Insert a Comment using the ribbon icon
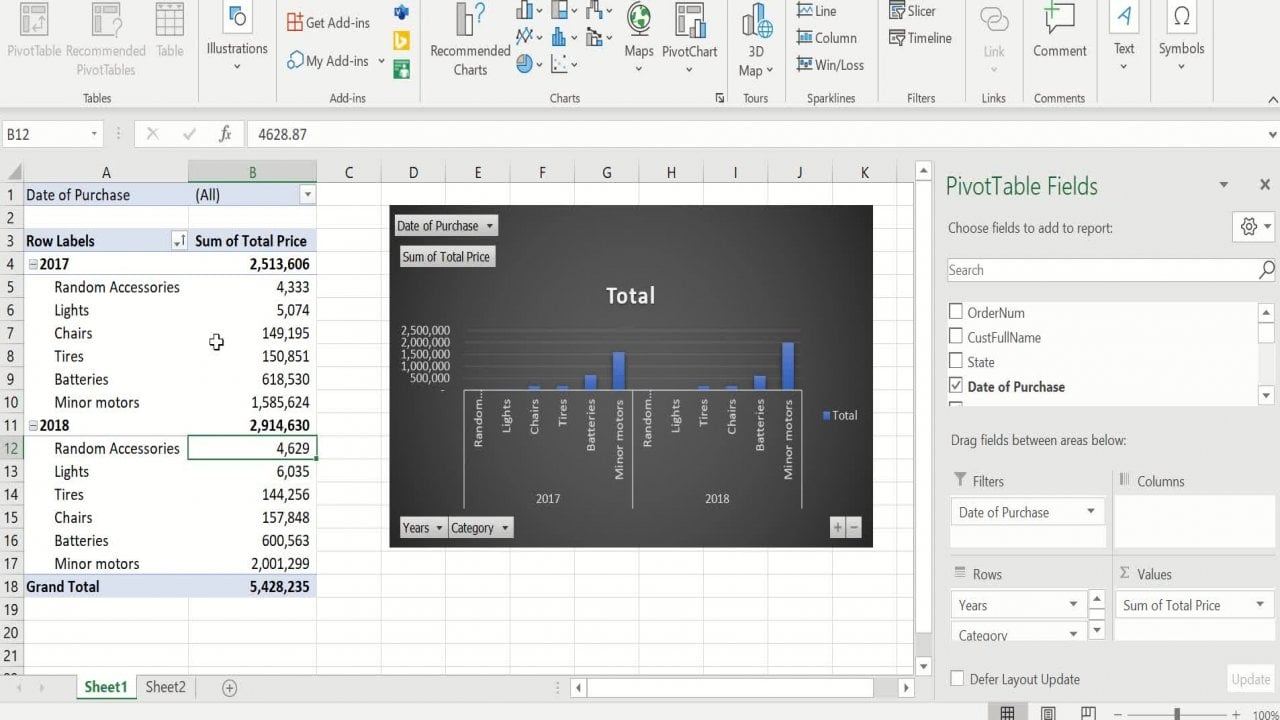The height and width of the screenshot is (720, 1280). pos(1059,22)
